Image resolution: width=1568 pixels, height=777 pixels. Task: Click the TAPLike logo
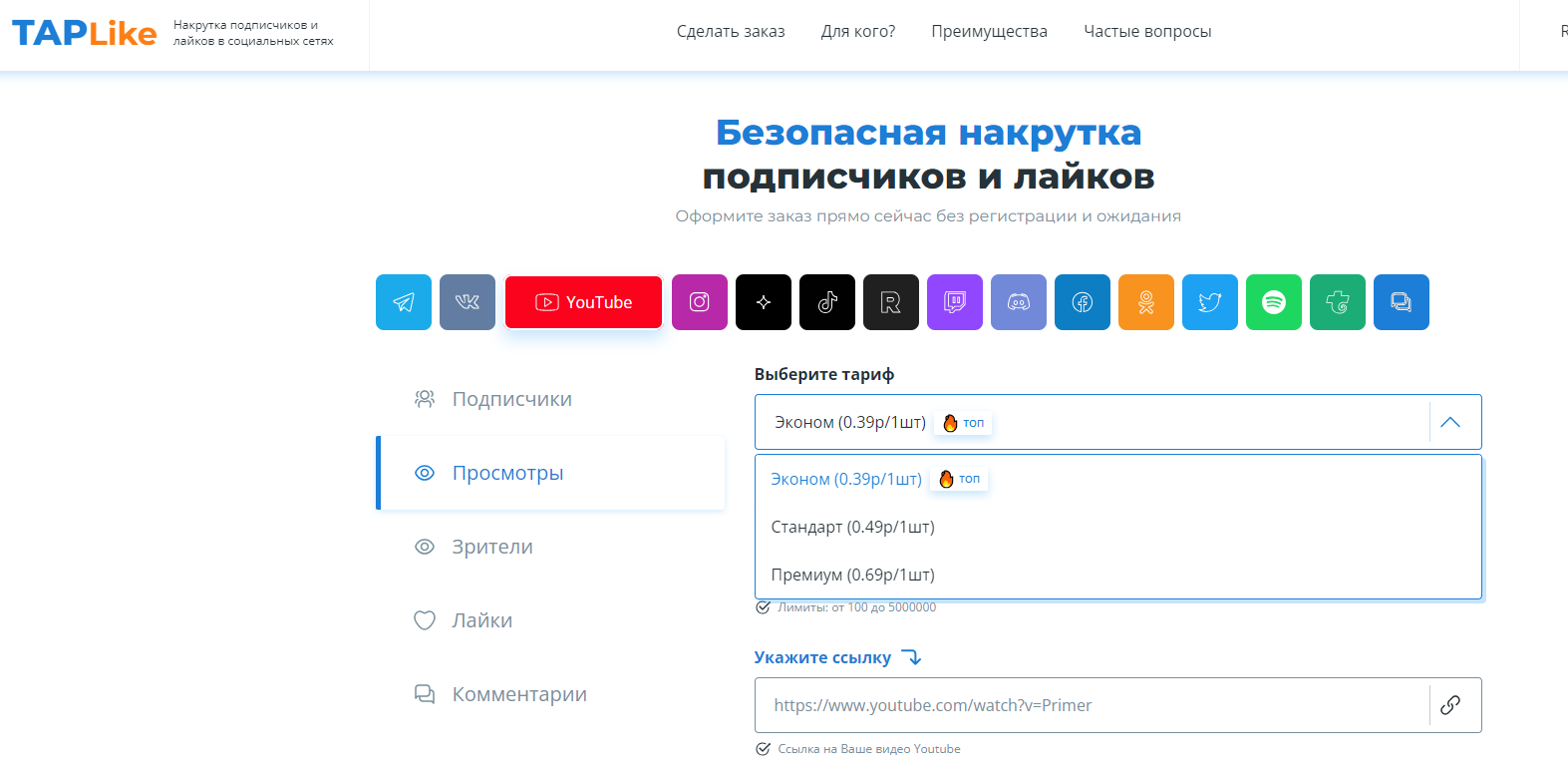coord(85,33)
